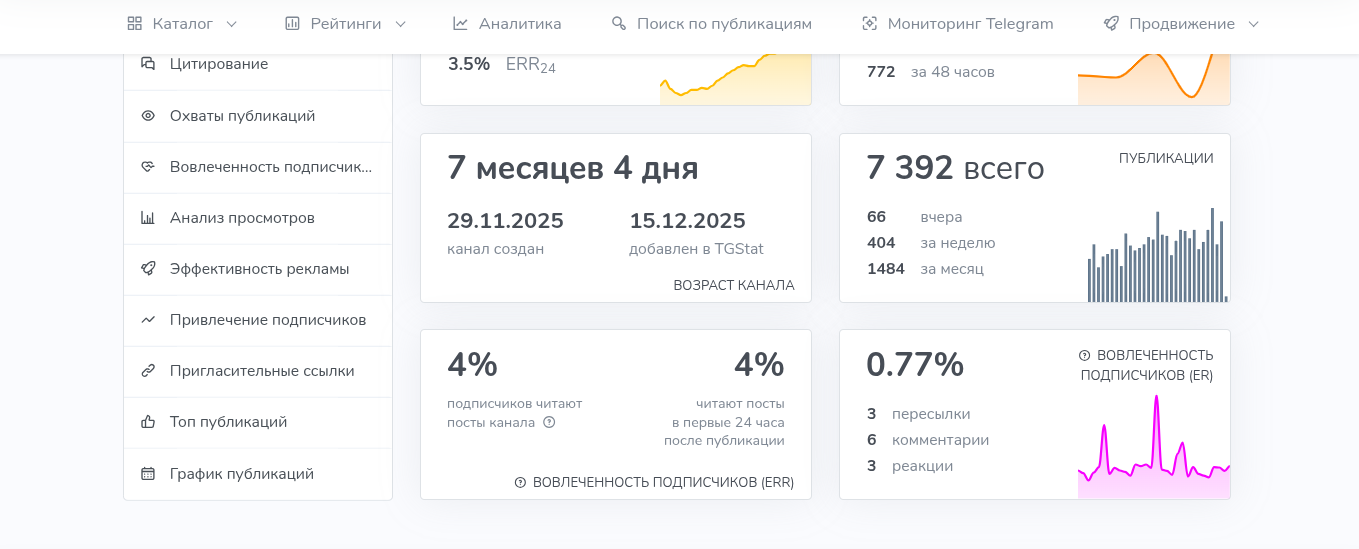The height and width of the screenshot is (549, 1359).
Task: Click the eye icon beside Охваты публикаций
Action: tap(148, 116)
